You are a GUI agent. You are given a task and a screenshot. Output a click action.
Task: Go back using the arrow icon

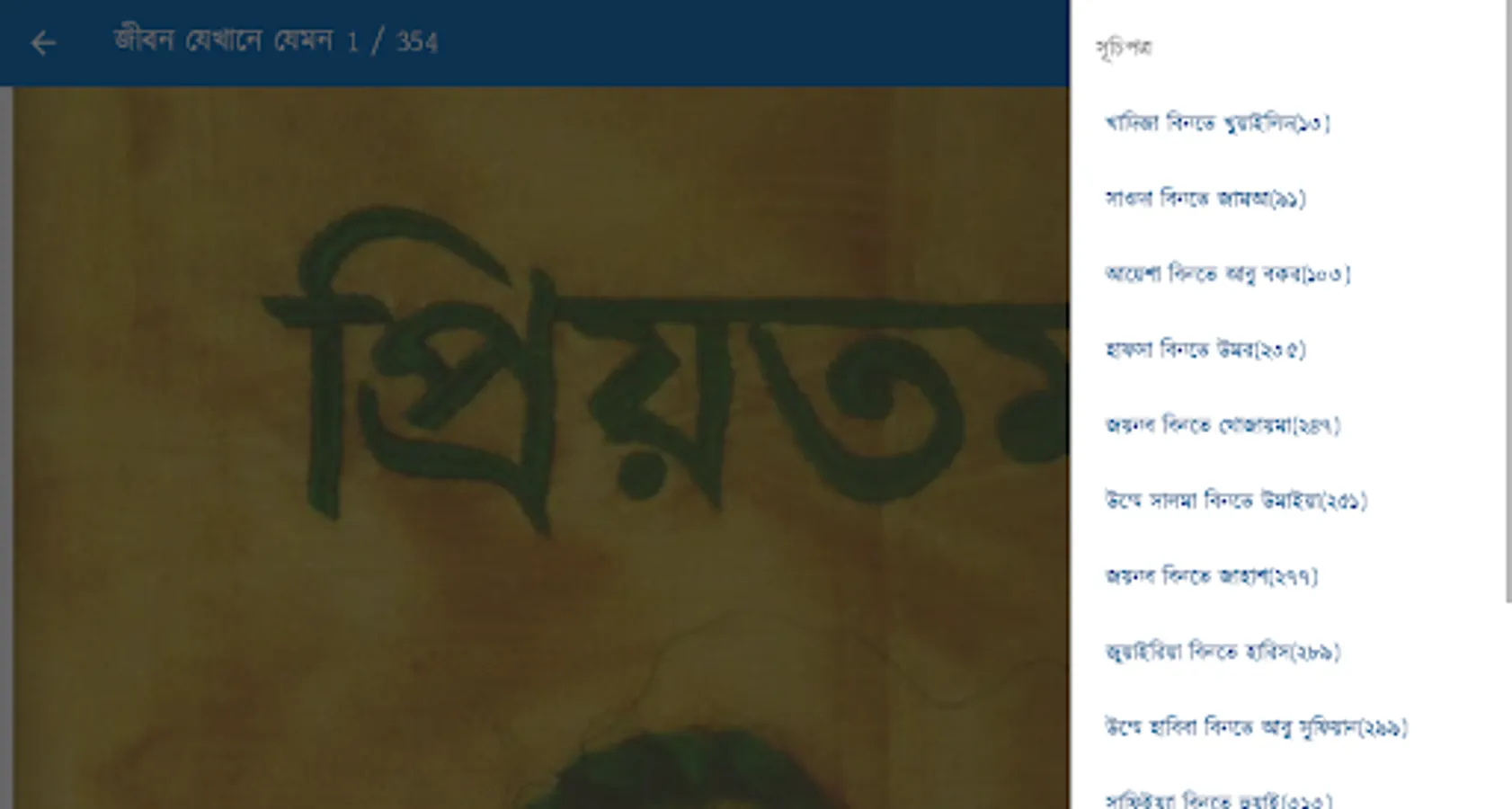point(42,43)
